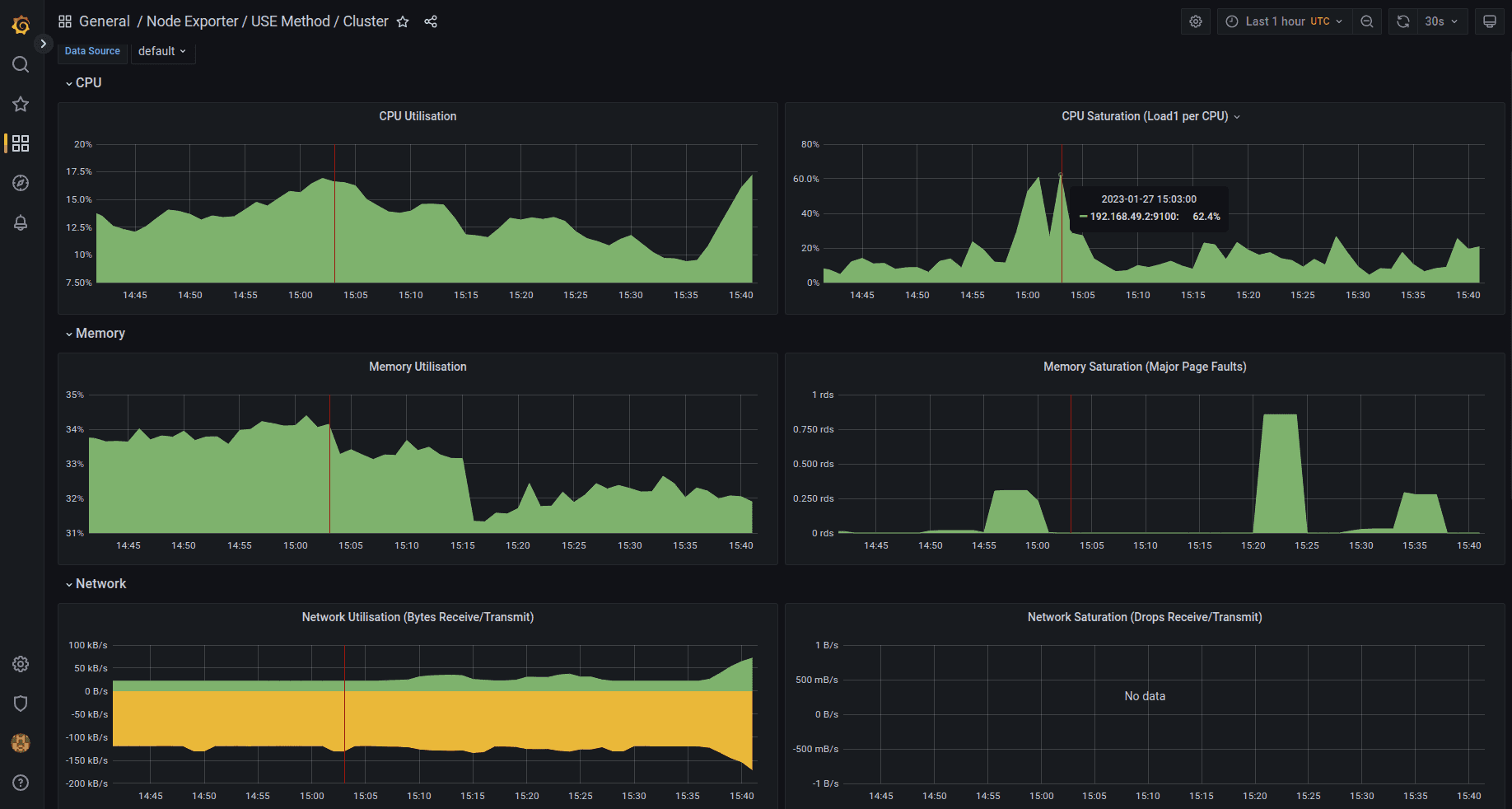Click the 0.750 rds axis label
1512x809 pixels.
(814, 429)
